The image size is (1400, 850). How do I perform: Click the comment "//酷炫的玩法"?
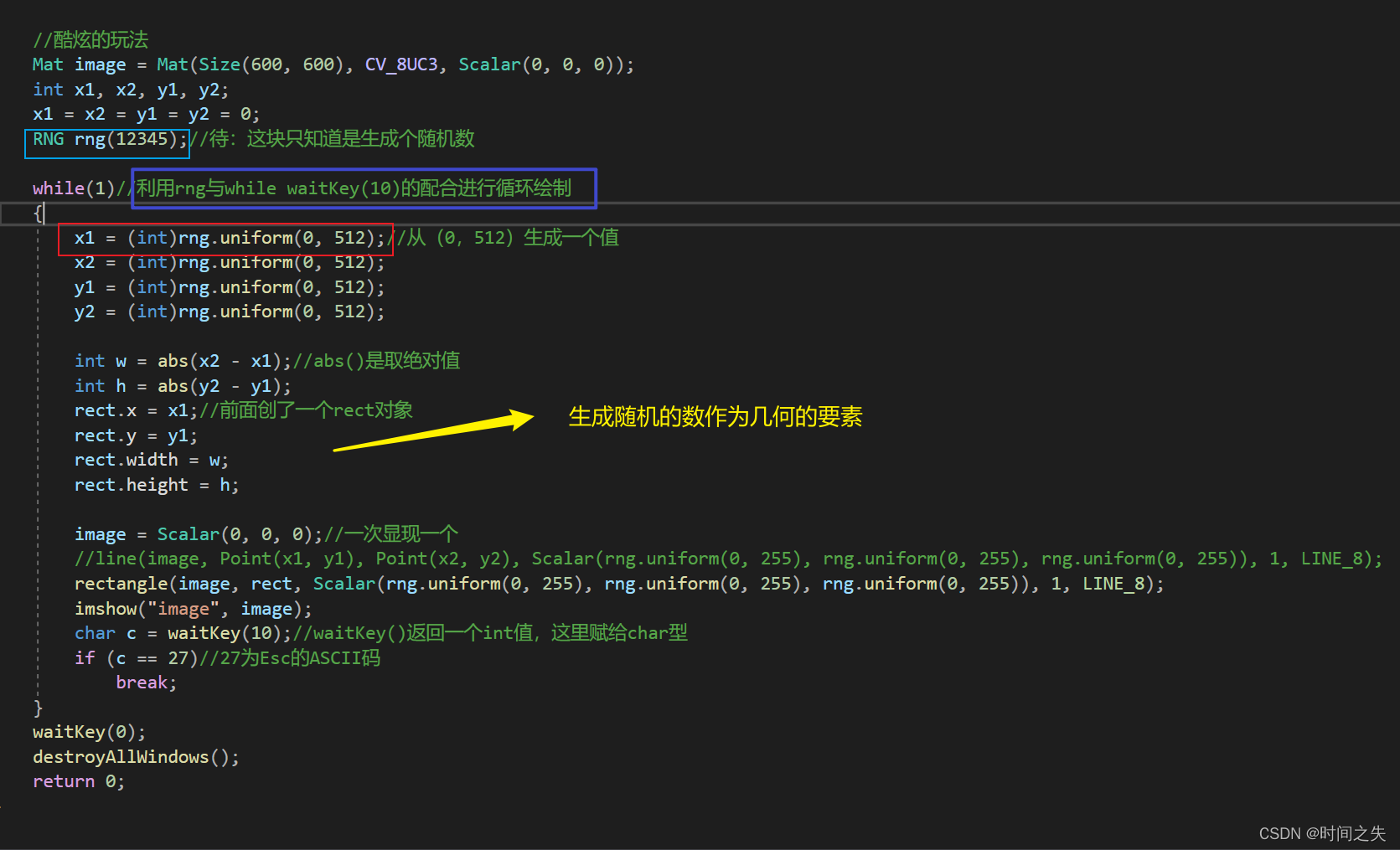tap(90, 39)
